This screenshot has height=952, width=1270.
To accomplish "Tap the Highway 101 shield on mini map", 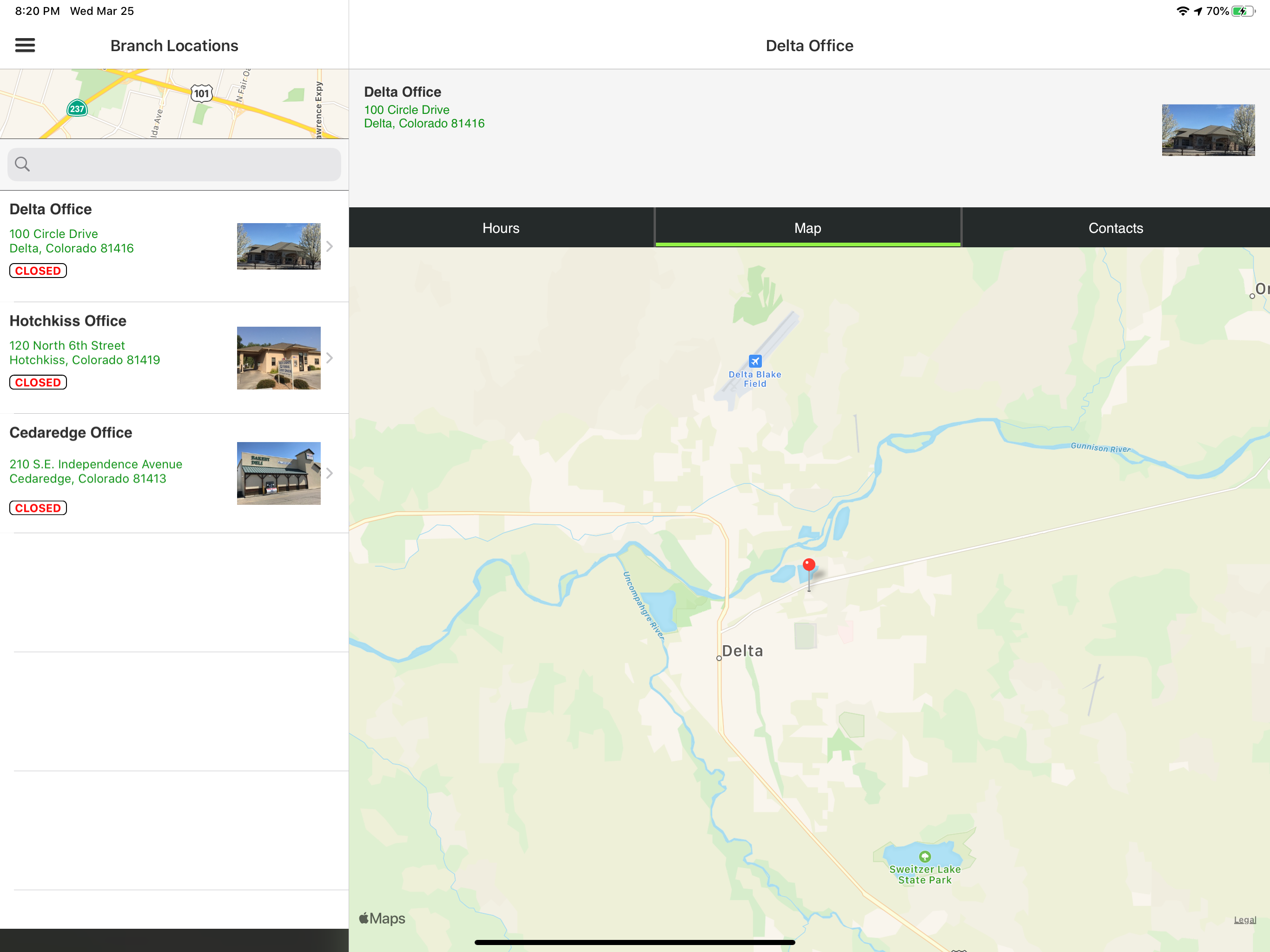I will 202,93.
